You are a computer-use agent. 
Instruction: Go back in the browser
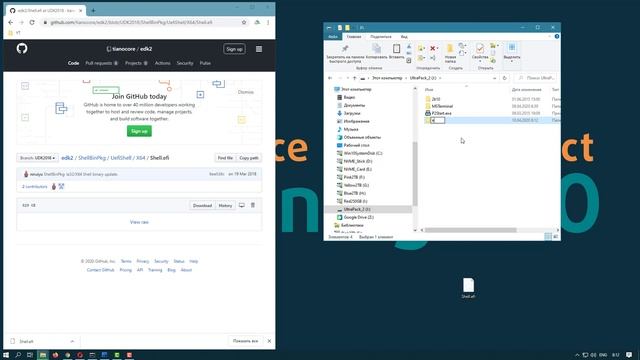click(11, 22)
